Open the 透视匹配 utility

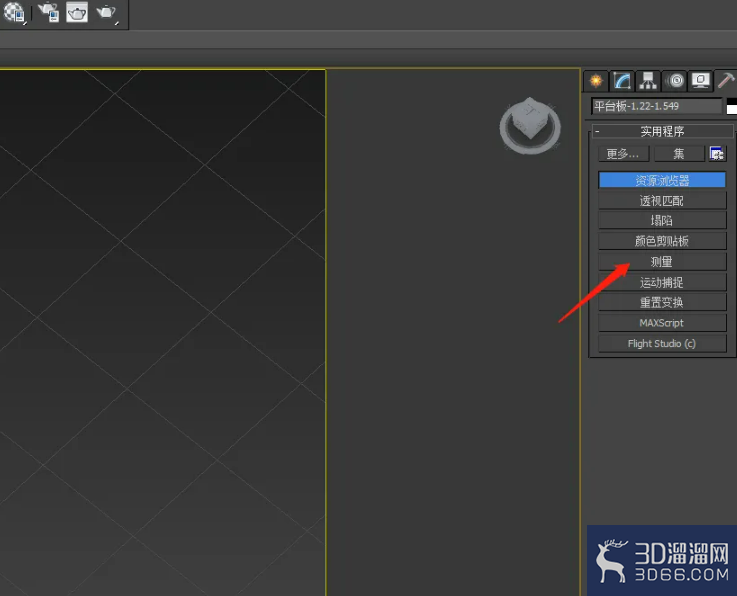point(662,201)
